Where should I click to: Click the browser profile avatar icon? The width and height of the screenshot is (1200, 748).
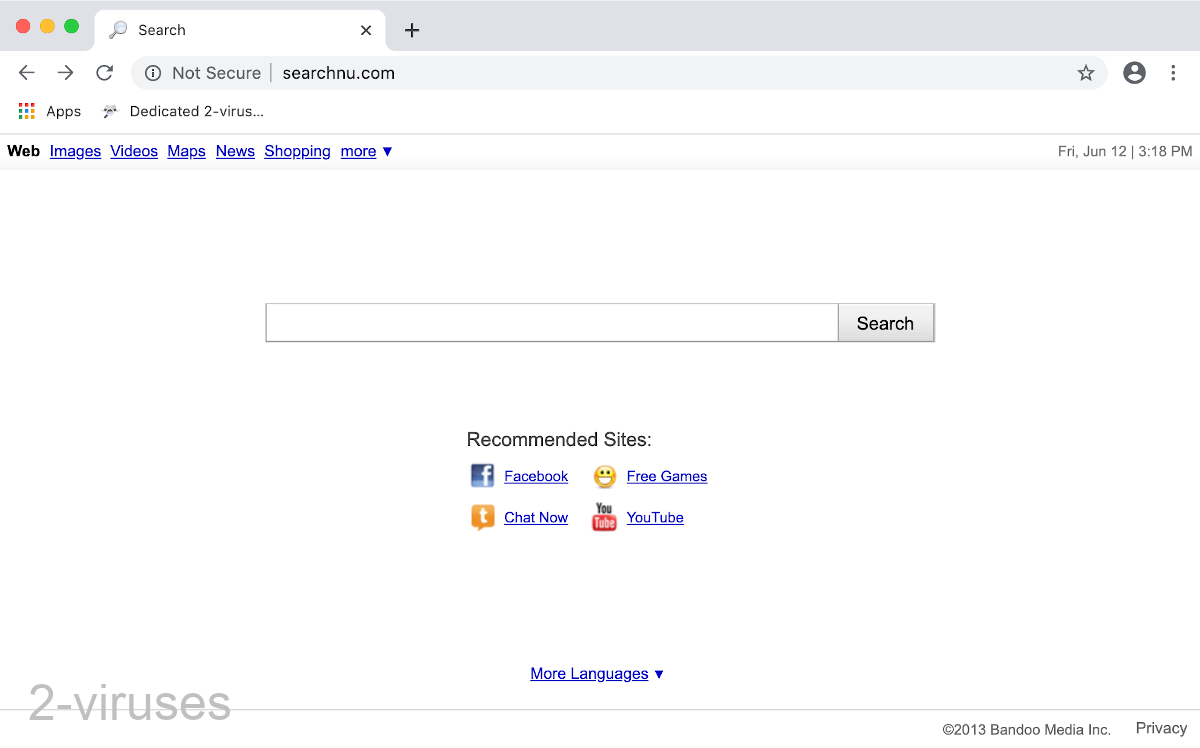click(x=1134, y=72)
